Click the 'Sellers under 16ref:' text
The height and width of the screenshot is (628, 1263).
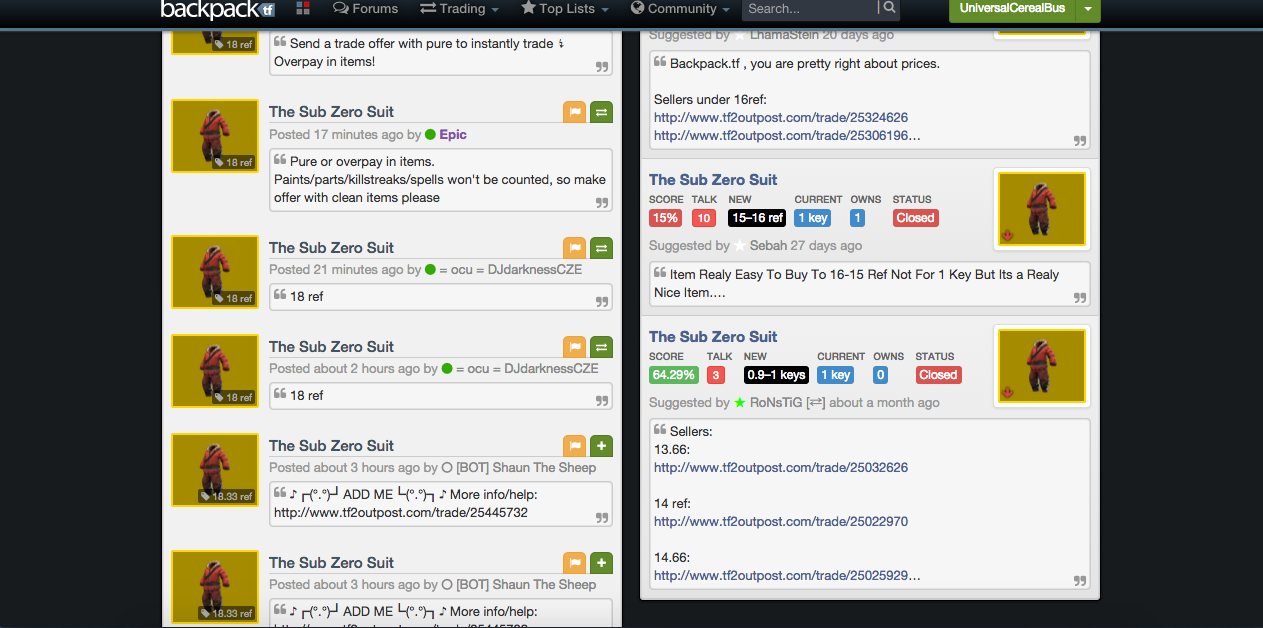tap(711, 99)
